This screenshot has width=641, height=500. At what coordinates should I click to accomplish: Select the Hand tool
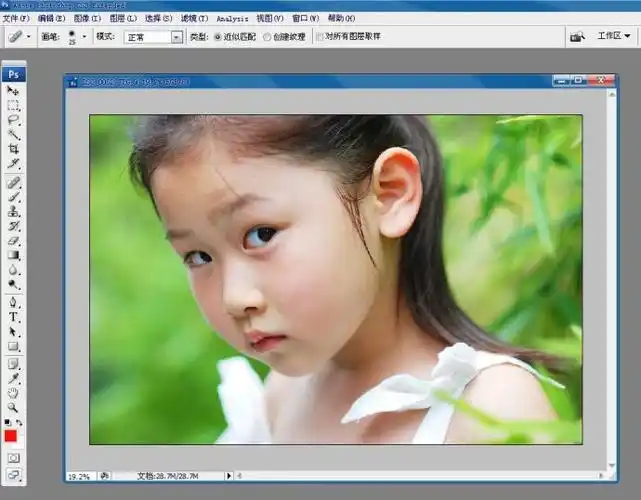14,393
